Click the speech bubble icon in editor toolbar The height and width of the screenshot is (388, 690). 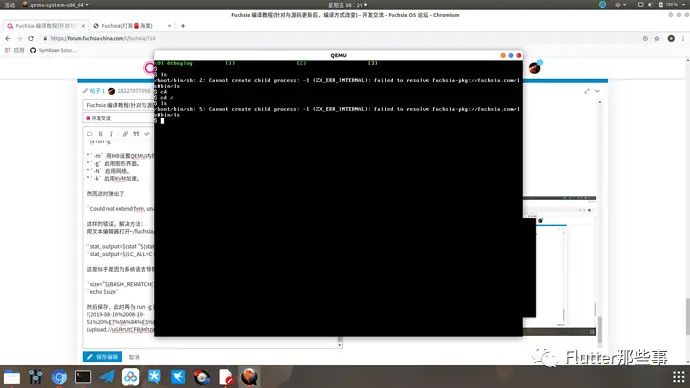(x=89, y=134)
